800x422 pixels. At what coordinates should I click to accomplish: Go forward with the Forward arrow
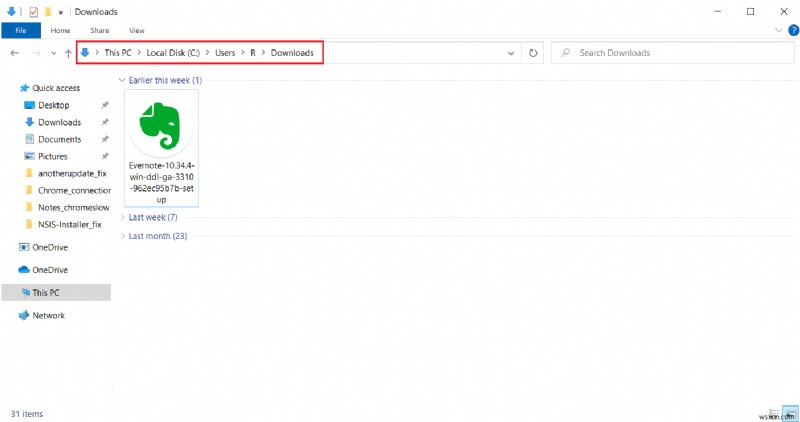(36, 53)
